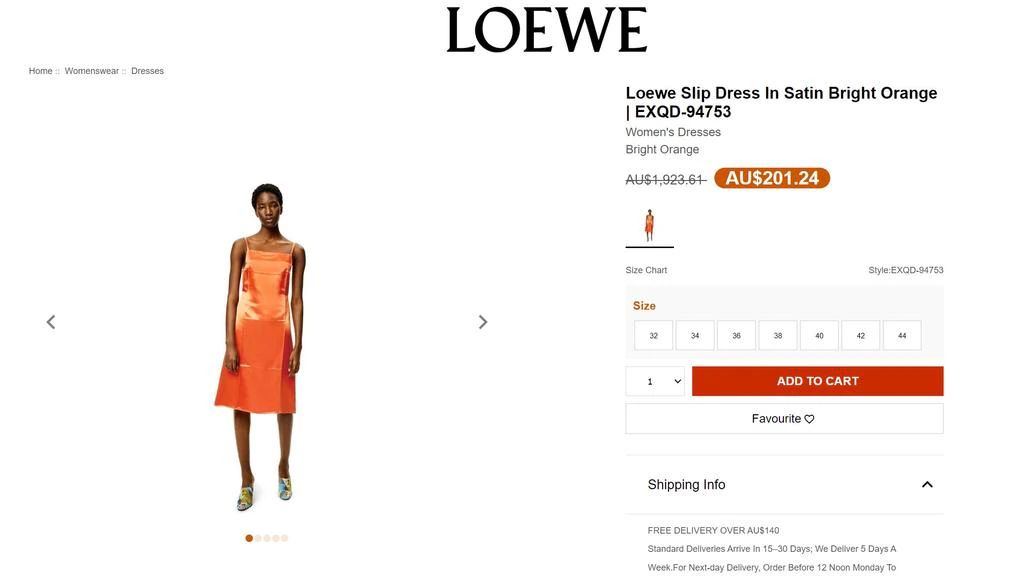
Task: Select the last carousel dot indicator
Action: pyautogui.click(x=285, y=538)
